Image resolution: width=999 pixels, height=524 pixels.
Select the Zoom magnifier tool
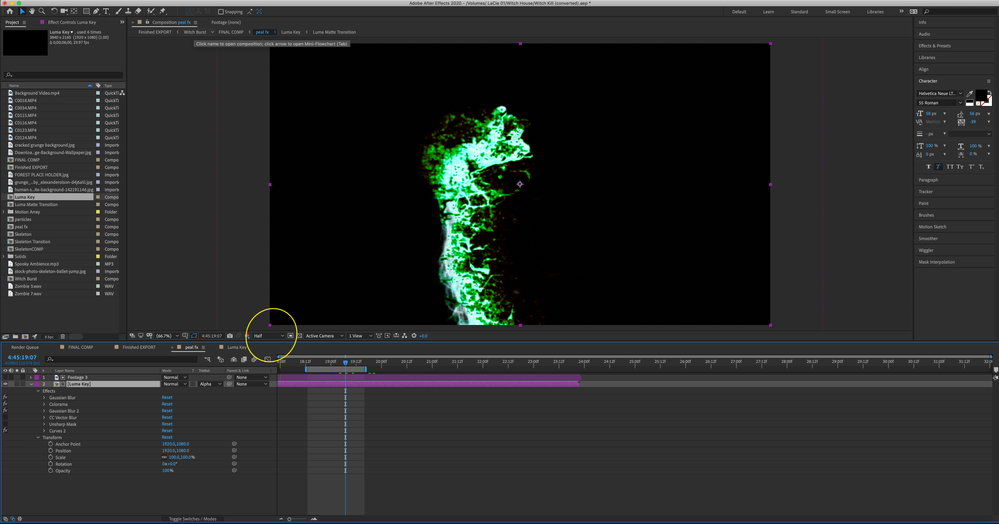click(42, 11)
